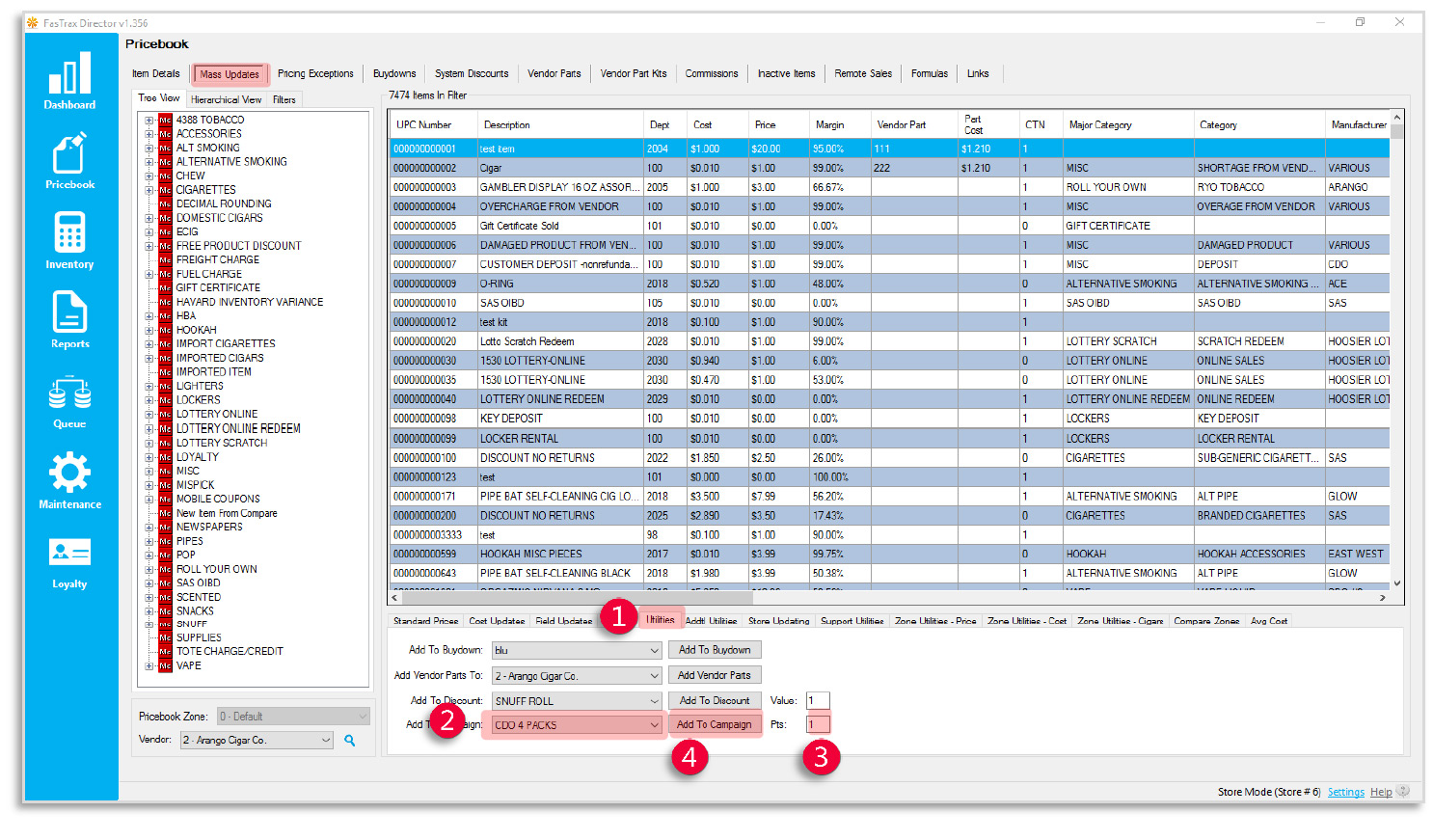The width and height of the screenshot is (1433, 840).
Task: Switch to the Item Details tab
Action: click(156, 74)
